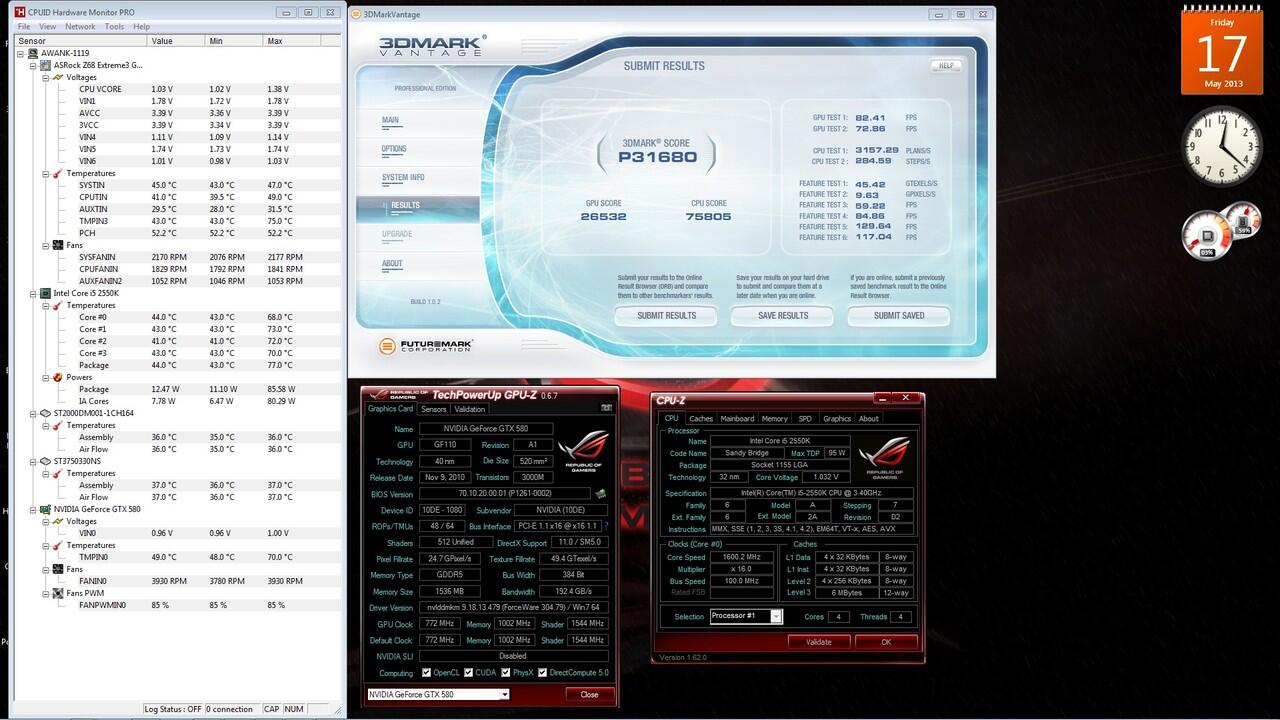Toggle the CUDA checkbox in GPU-Z
The image size is (1280, 720).
point(467,673)
